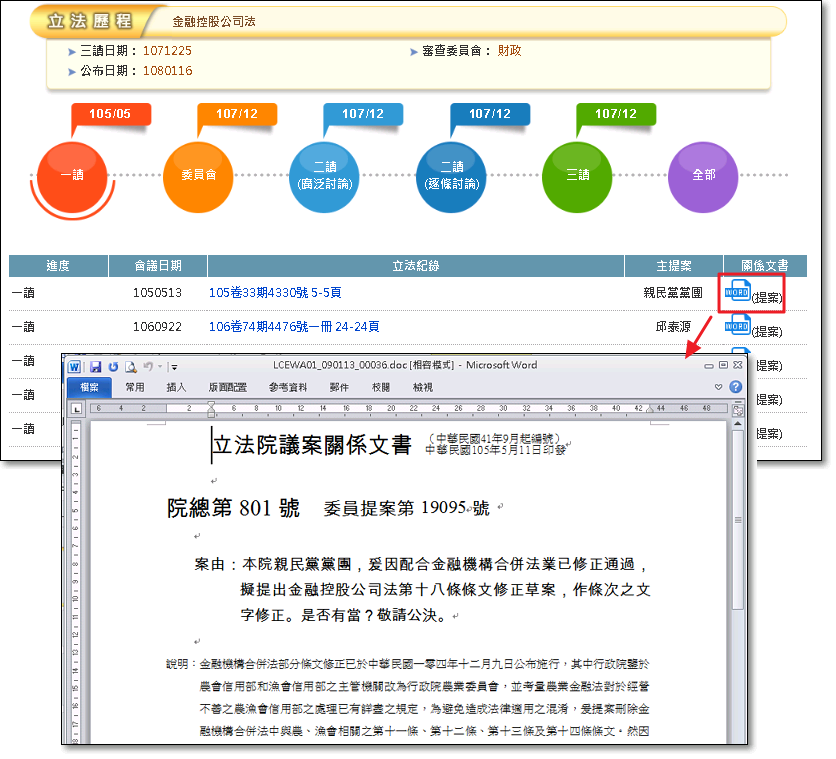Screen dimensions: 836x759
Task: Switch to the 插入 ribbon tab
Action: pyautogui.click(x=176, y=387)
